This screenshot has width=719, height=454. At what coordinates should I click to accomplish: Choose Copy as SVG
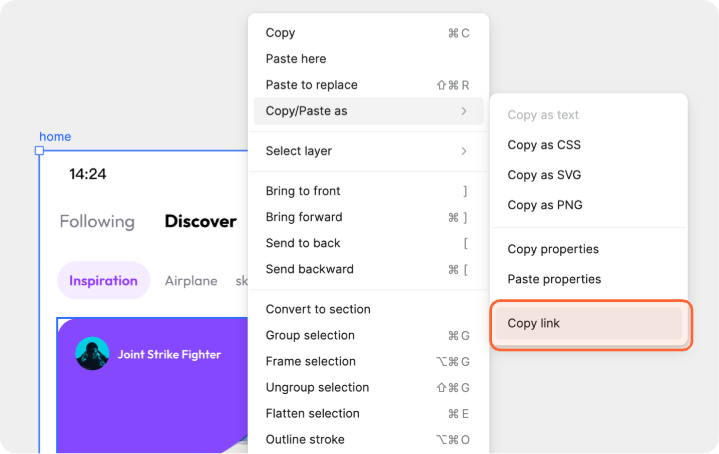[544, 175]
